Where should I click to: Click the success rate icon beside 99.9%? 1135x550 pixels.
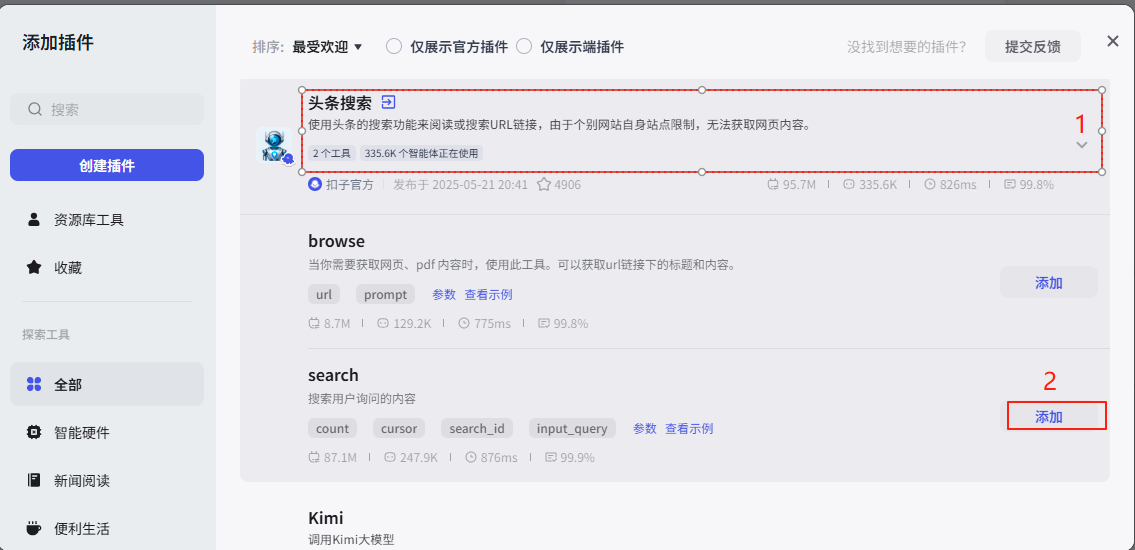tap(551, 457)
